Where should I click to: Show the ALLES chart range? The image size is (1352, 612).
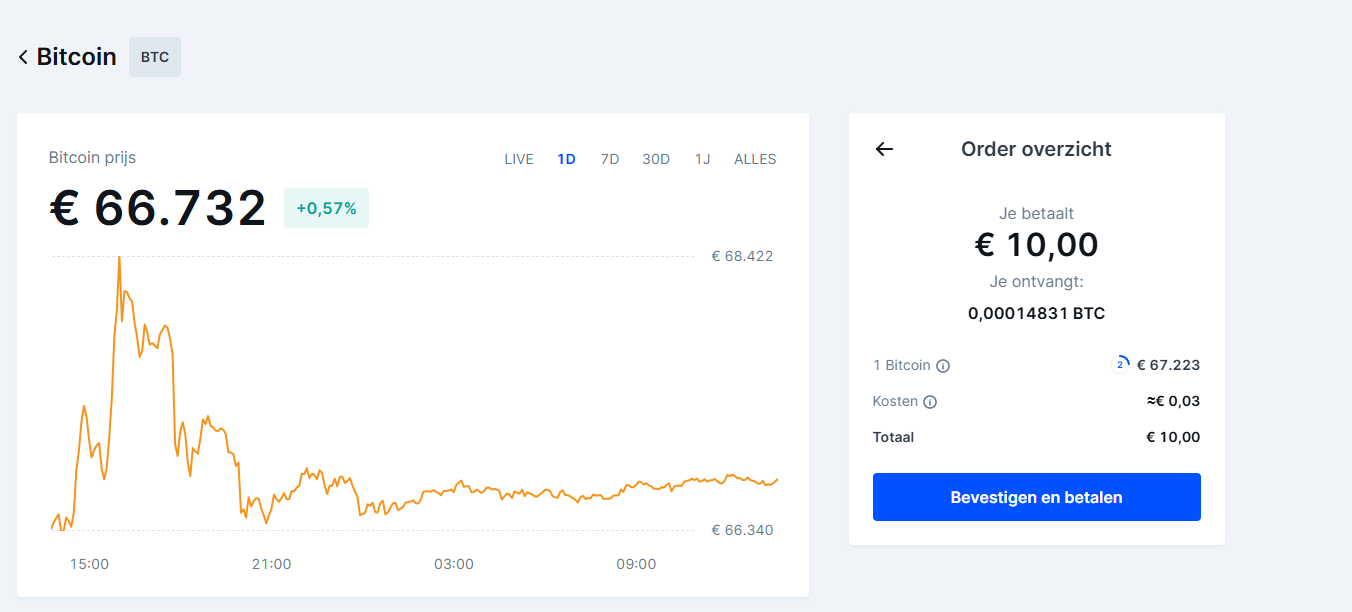pos(755,159)
